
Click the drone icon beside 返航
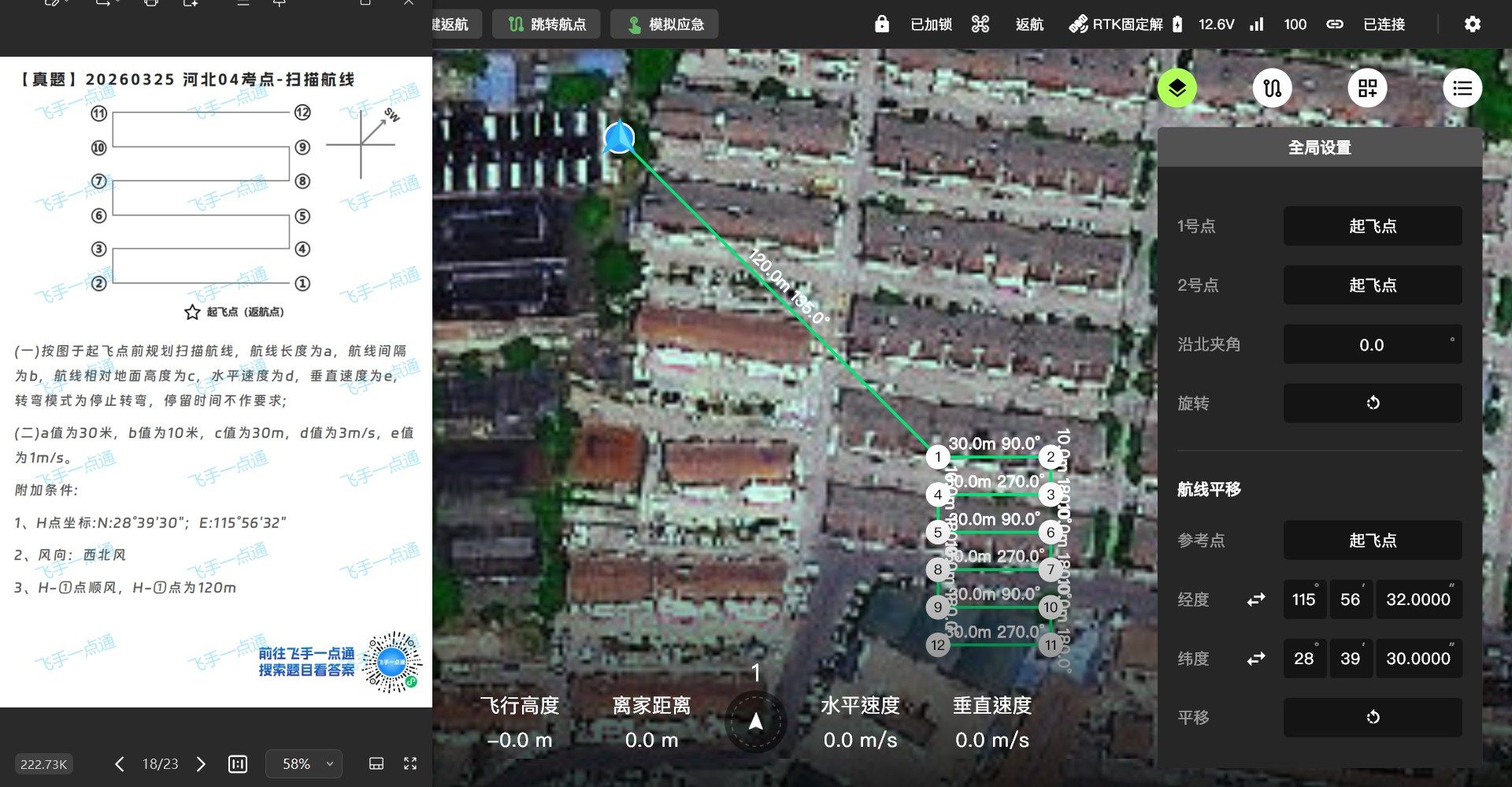pos(980,24)
